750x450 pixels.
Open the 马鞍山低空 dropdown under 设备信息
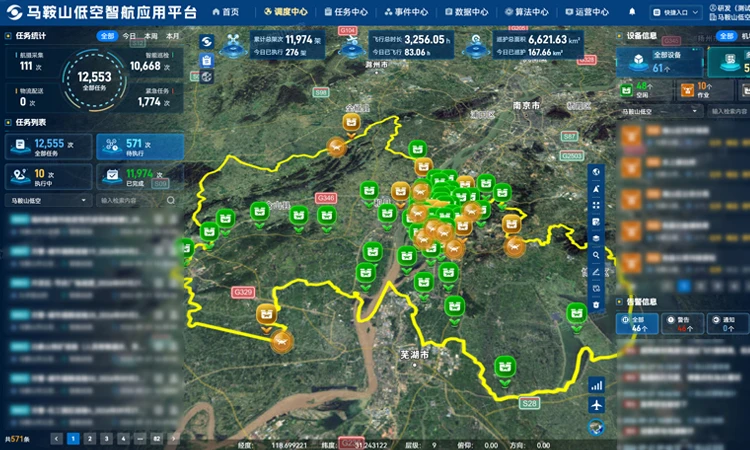[x=661, y=111]
